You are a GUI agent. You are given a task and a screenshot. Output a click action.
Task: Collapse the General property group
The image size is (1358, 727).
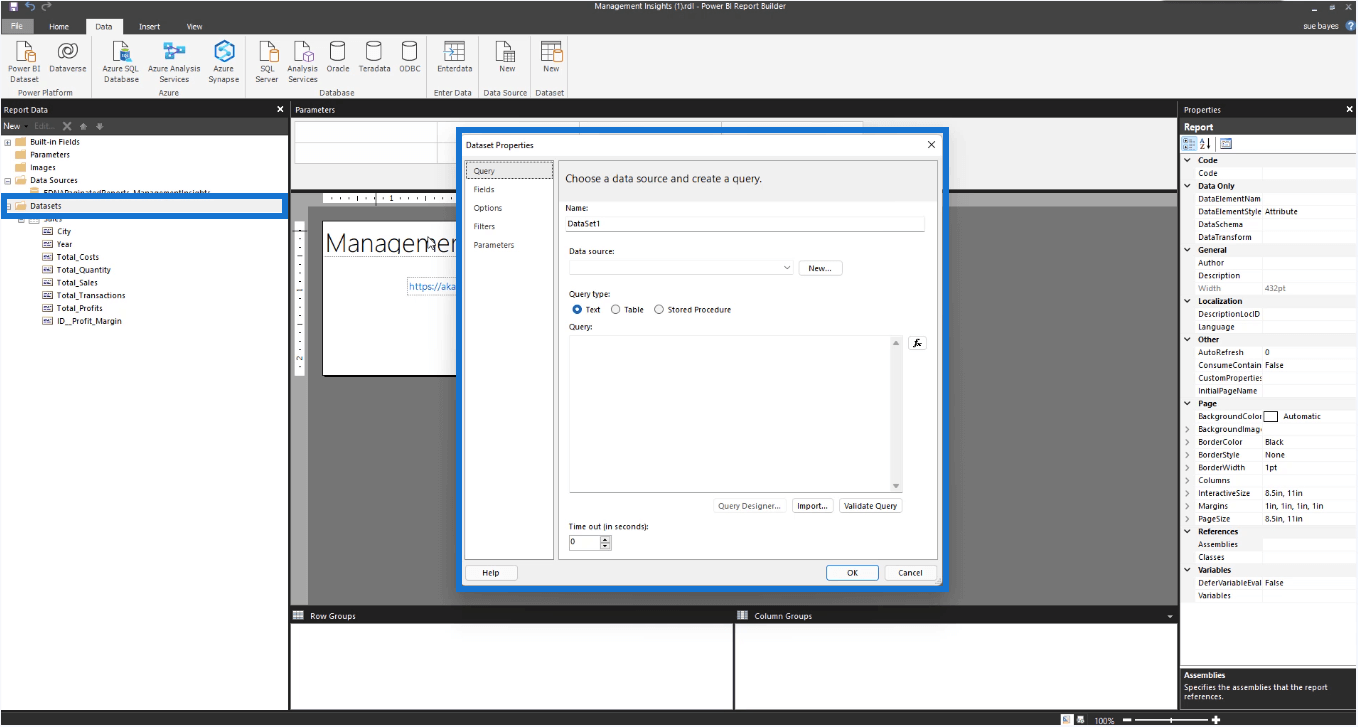click(1188, 250)
